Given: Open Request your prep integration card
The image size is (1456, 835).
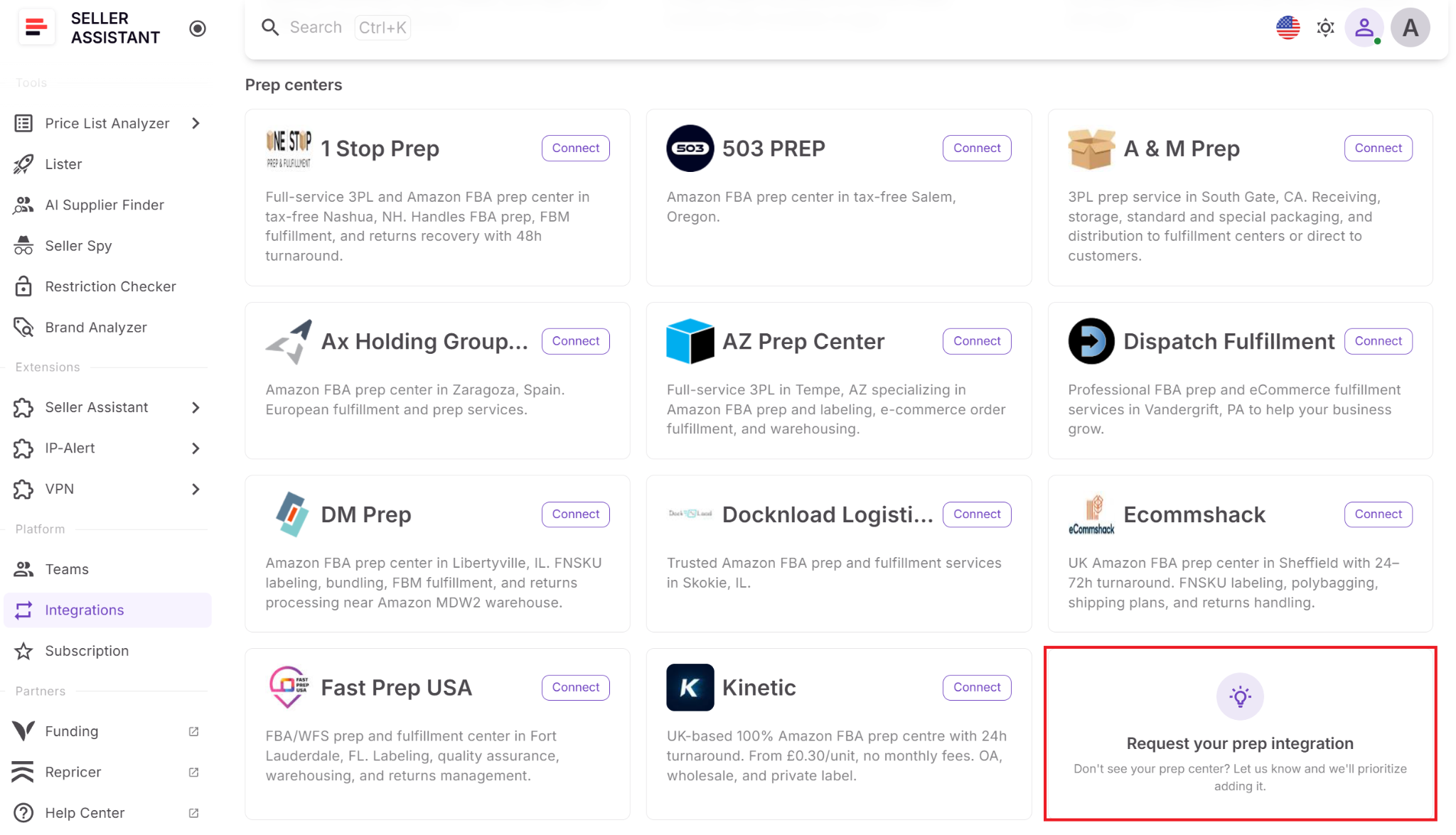Looking at the screenshot, I should point(1240,733).
